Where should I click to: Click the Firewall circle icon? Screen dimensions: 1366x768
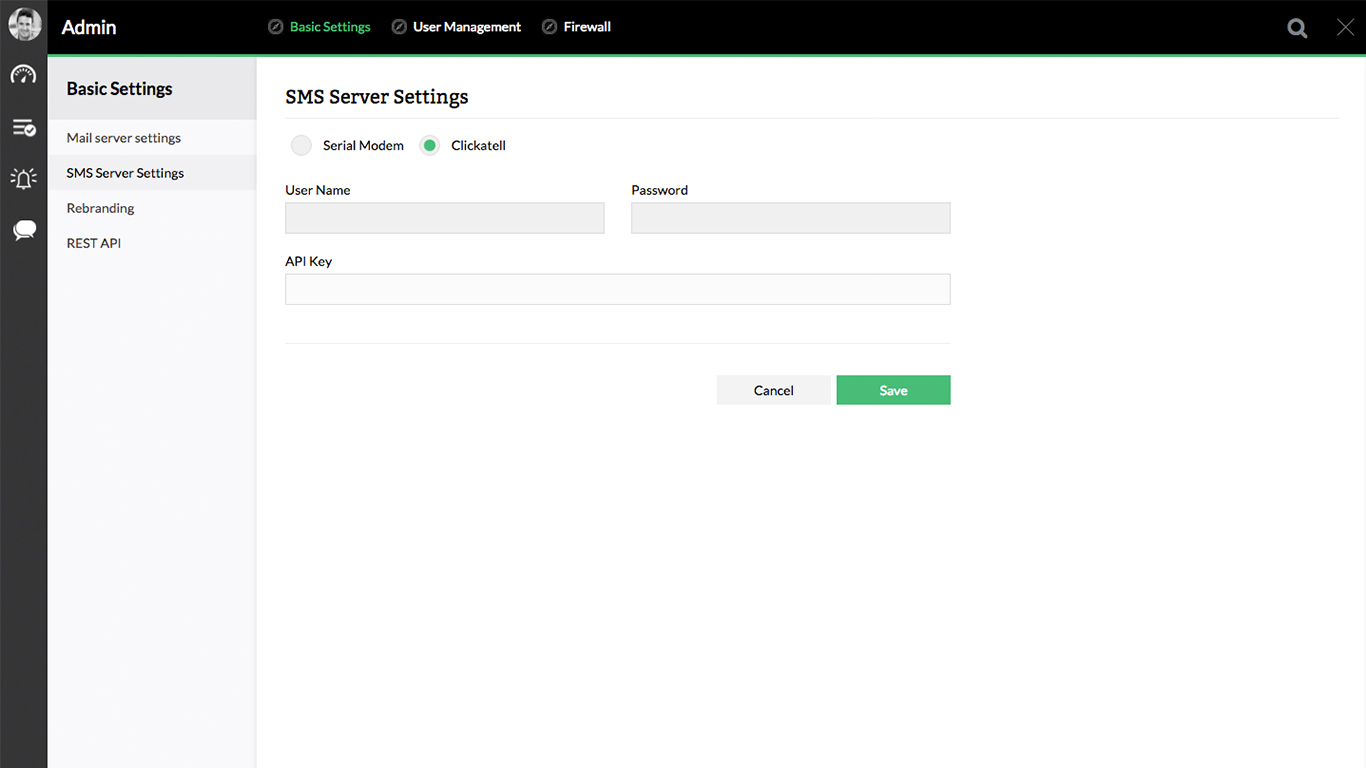click(x=548, y=26)
